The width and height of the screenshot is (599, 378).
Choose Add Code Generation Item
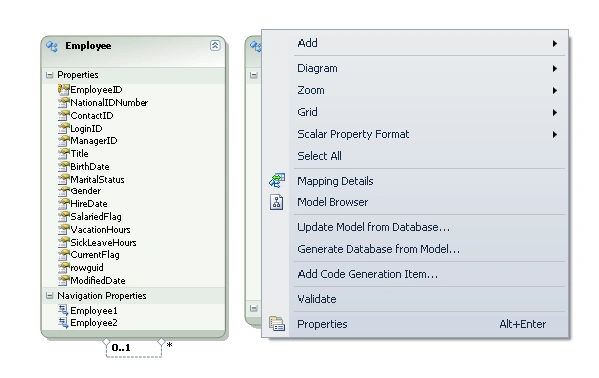pos(429,274)
